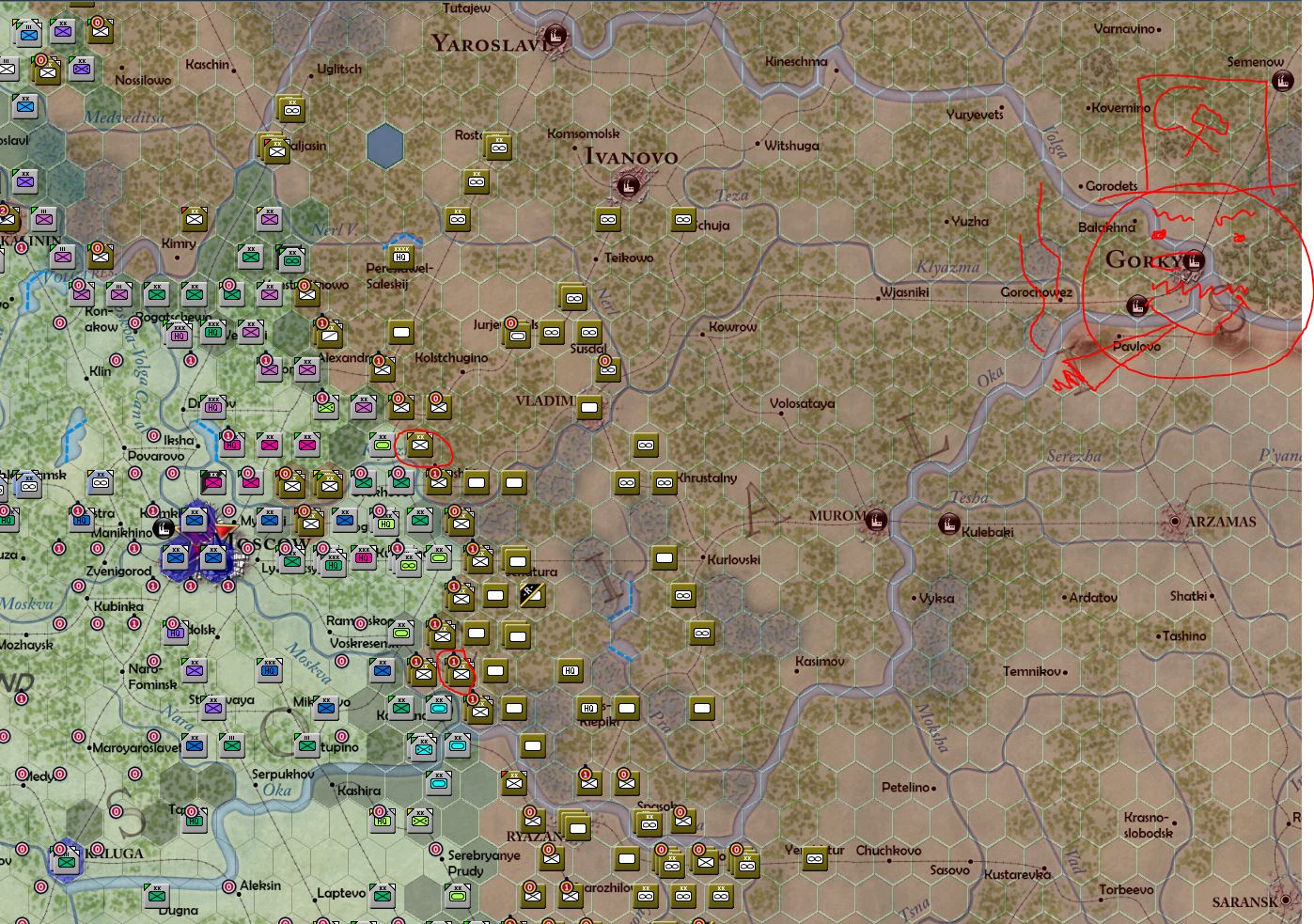Click the Temnikov town label
Viewport: 1314px width, 924px height.
coord(1032,671)
